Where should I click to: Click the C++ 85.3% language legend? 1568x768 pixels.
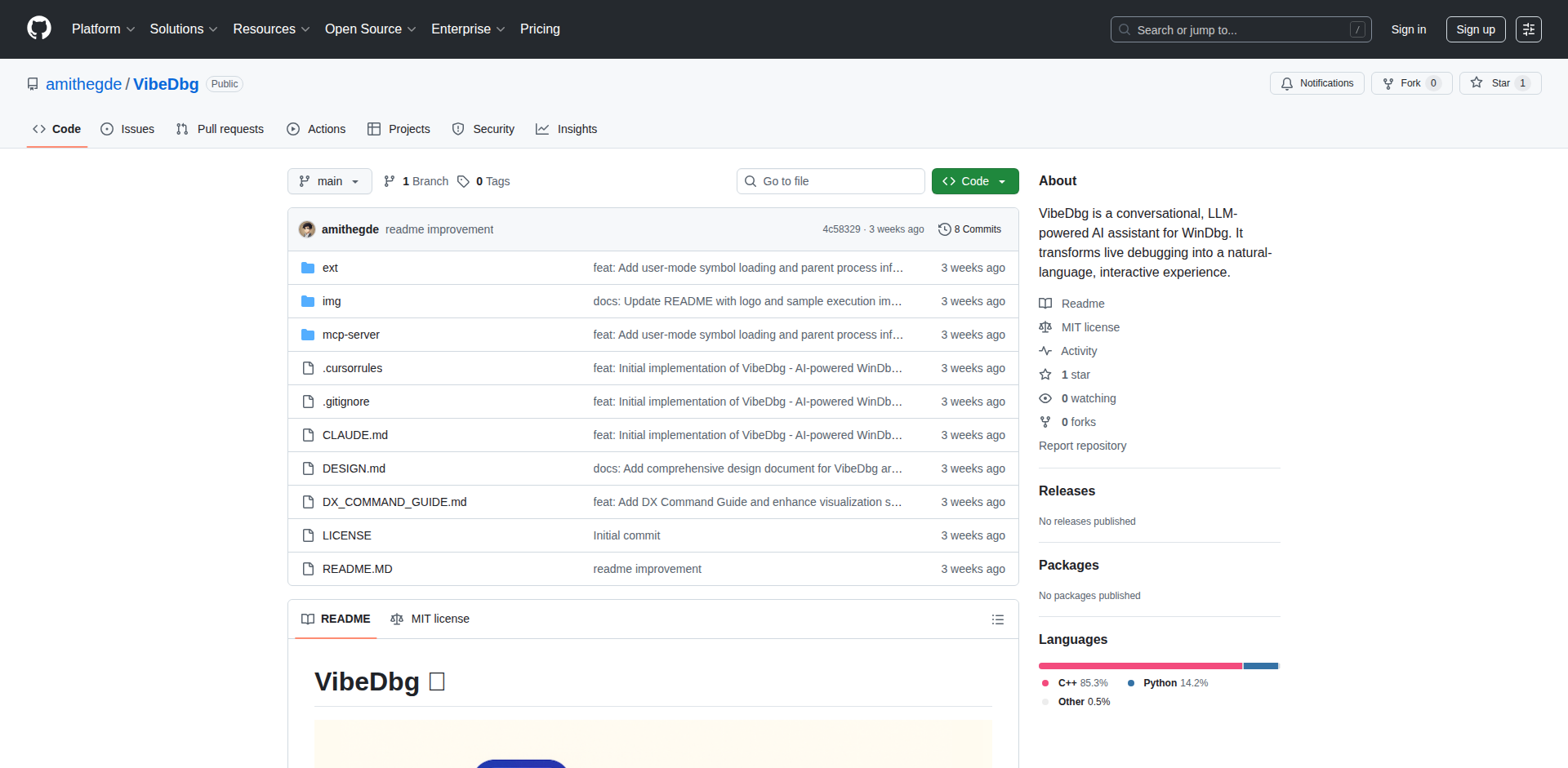pyautogui.click(x=1076, y=683)
